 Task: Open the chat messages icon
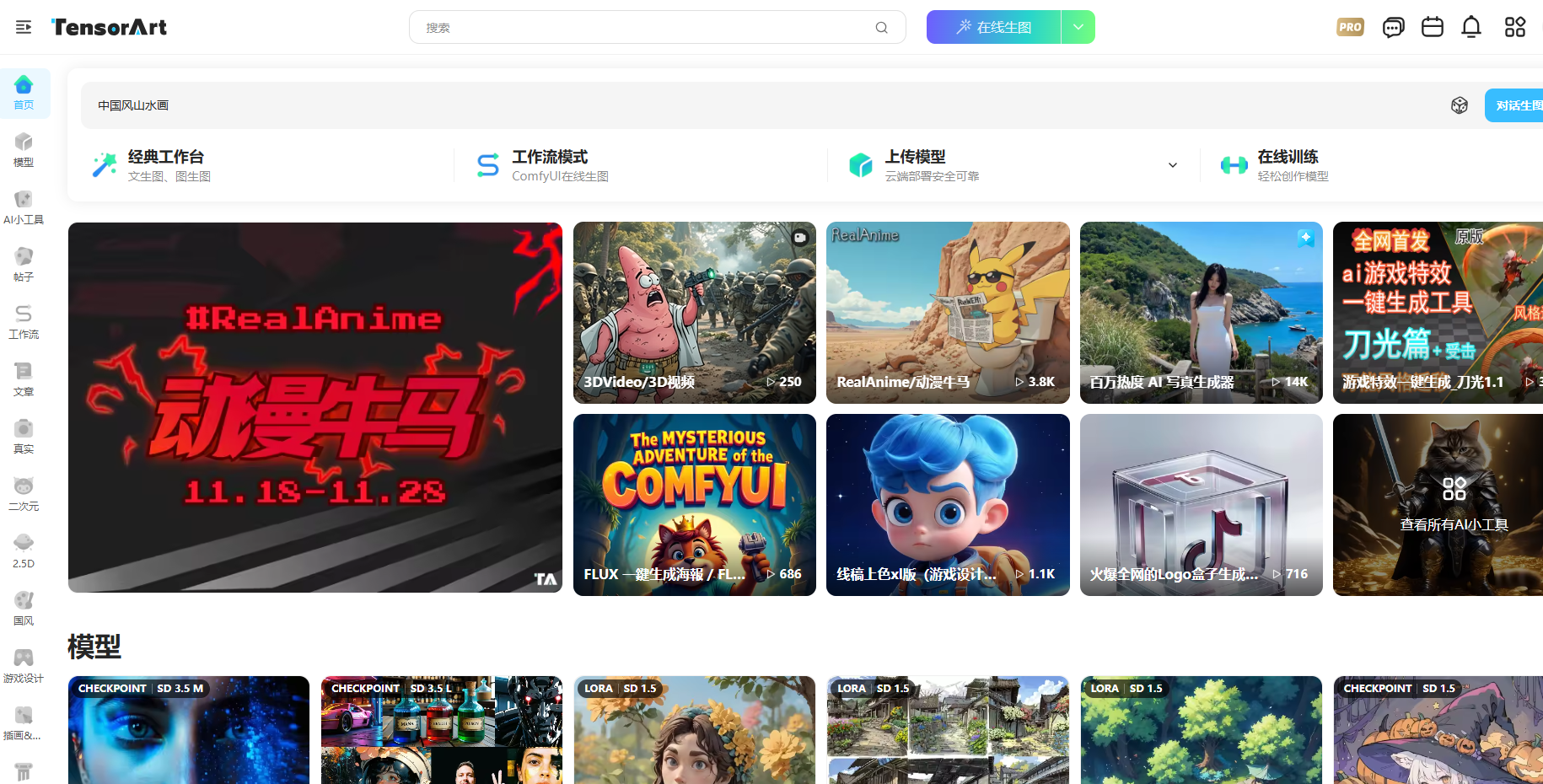(1393, 27)
